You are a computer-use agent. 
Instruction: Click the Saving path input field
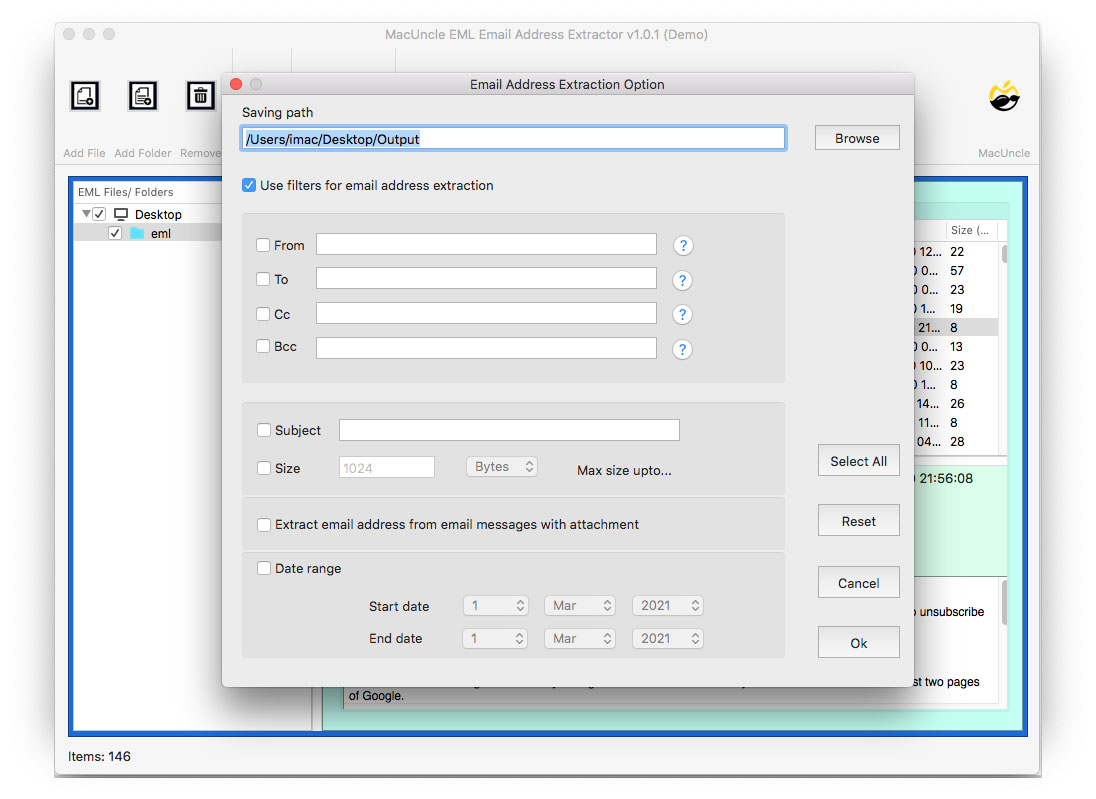click(513, 138)
